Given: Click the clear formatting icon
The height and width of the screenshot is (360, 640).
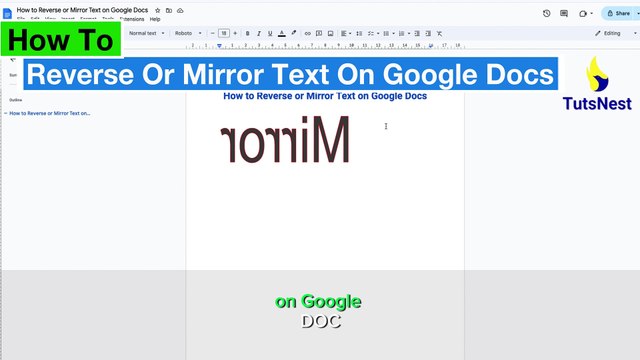Looking at the screenshot, I should click(x=439, y=33).
